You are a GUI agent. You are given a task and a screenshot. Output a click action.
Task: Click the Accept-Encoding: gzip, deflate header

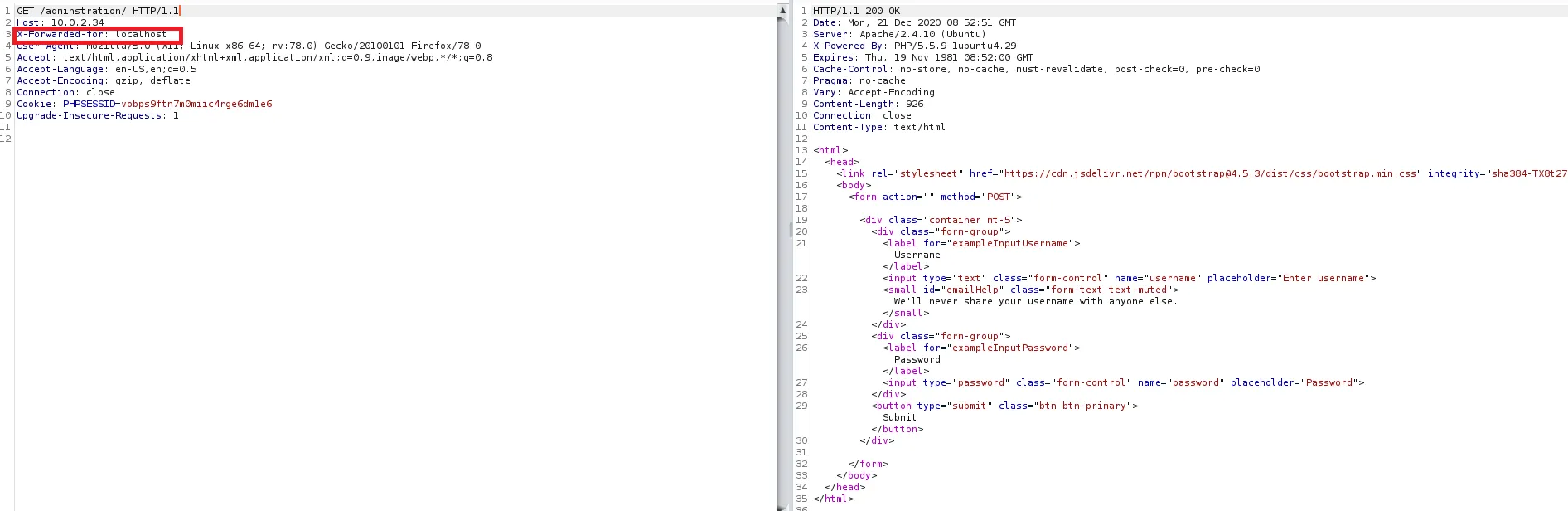(x=104, y=80)
